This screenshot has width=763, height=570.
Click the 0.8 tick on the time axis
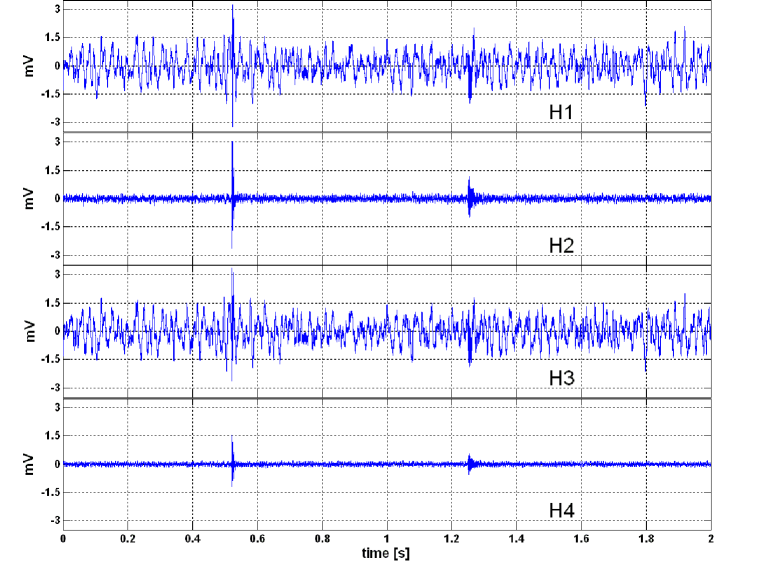pos(322,538)
